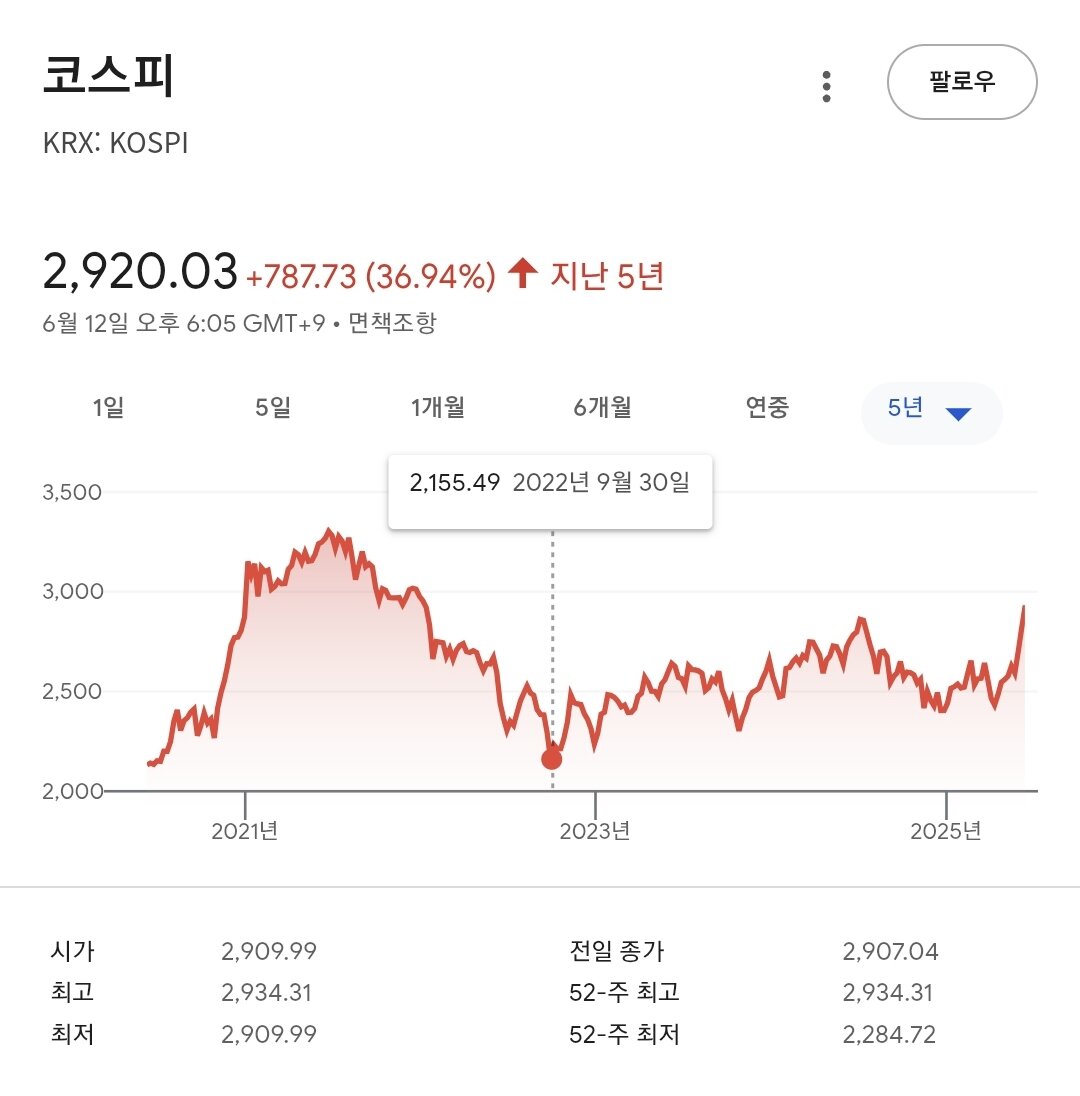Expand the 5년 range dropdown arrow
Screen dimensions: 1080x1096
[958, 414]
